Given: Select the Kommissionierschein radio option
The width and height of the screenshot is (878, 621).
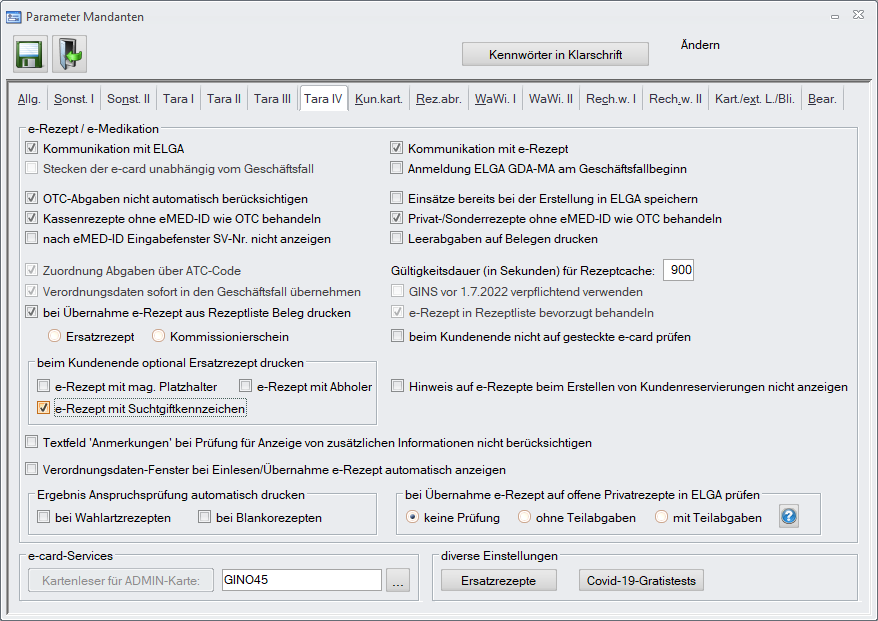Looking at the screenshot, I should (x=158, y=337).
